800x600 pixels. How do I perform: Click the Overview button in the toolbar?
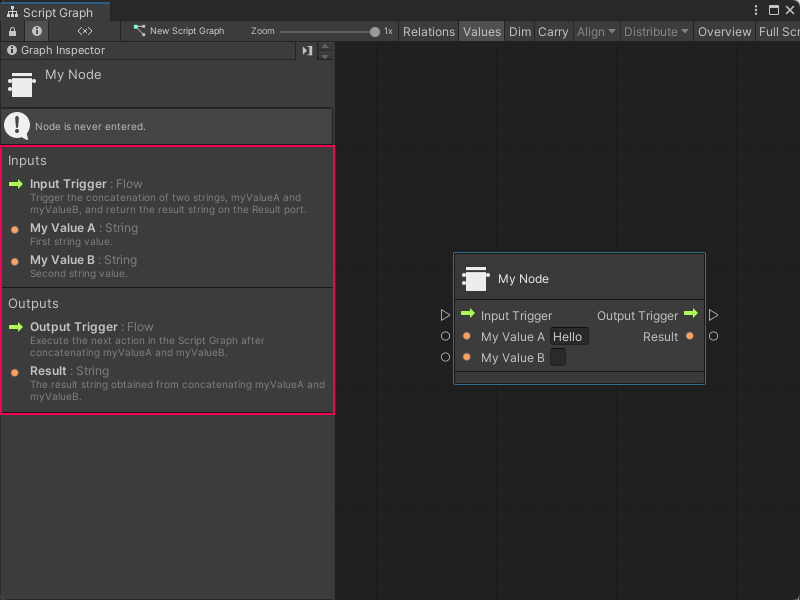tap(723, 31)
